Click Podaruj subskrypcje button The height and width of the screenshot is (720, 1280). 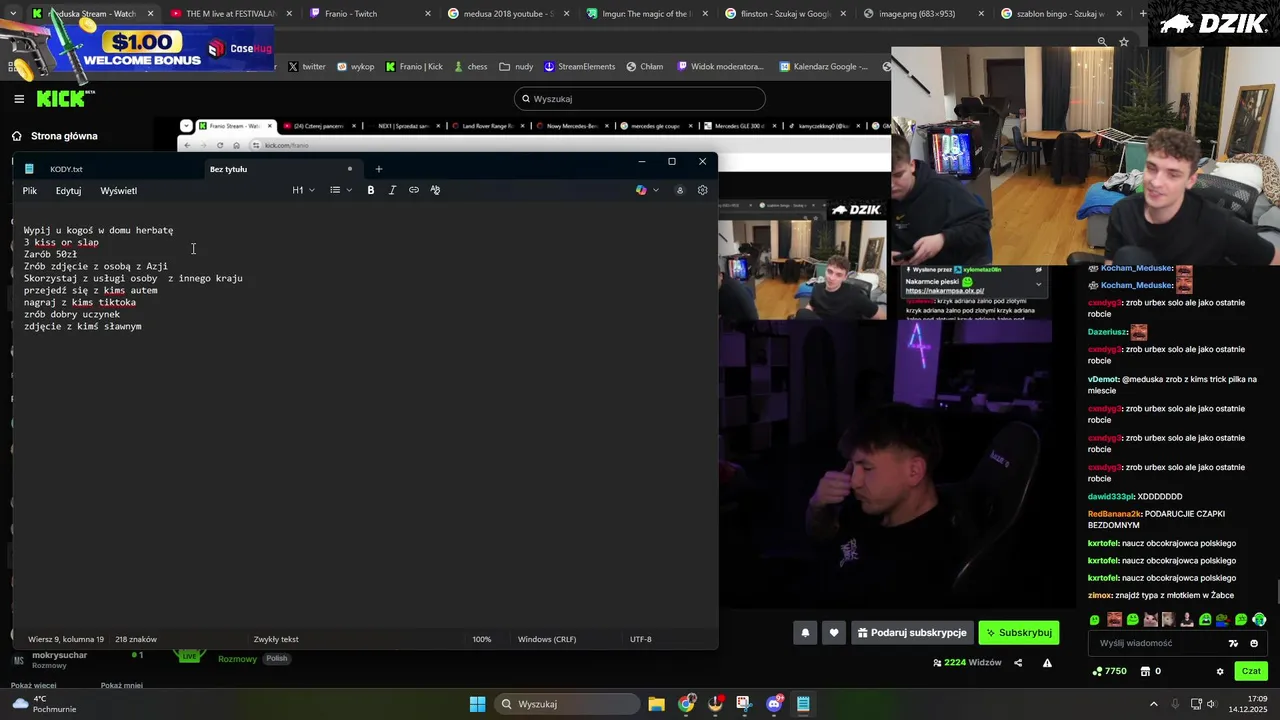point(912,632)
